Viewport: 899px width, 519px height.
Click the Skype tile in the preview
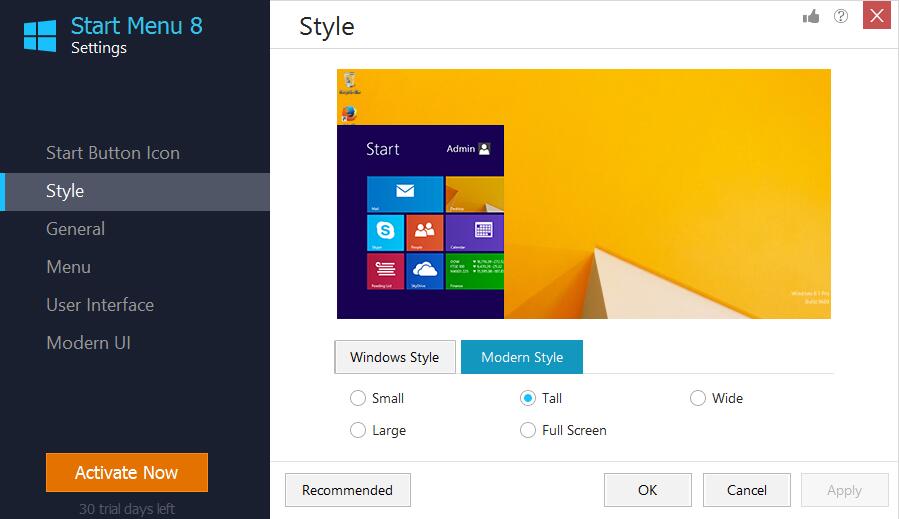385,233
